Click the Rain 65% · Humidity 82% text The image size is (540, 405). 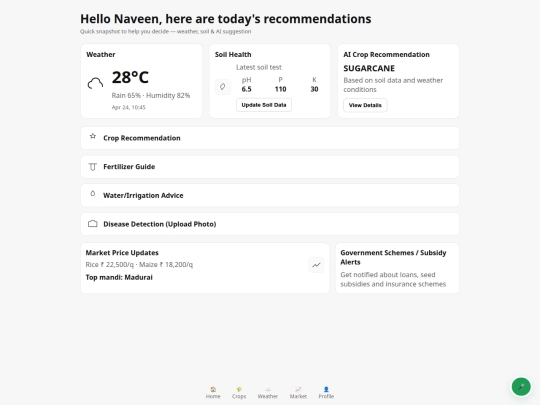(150, 95)
